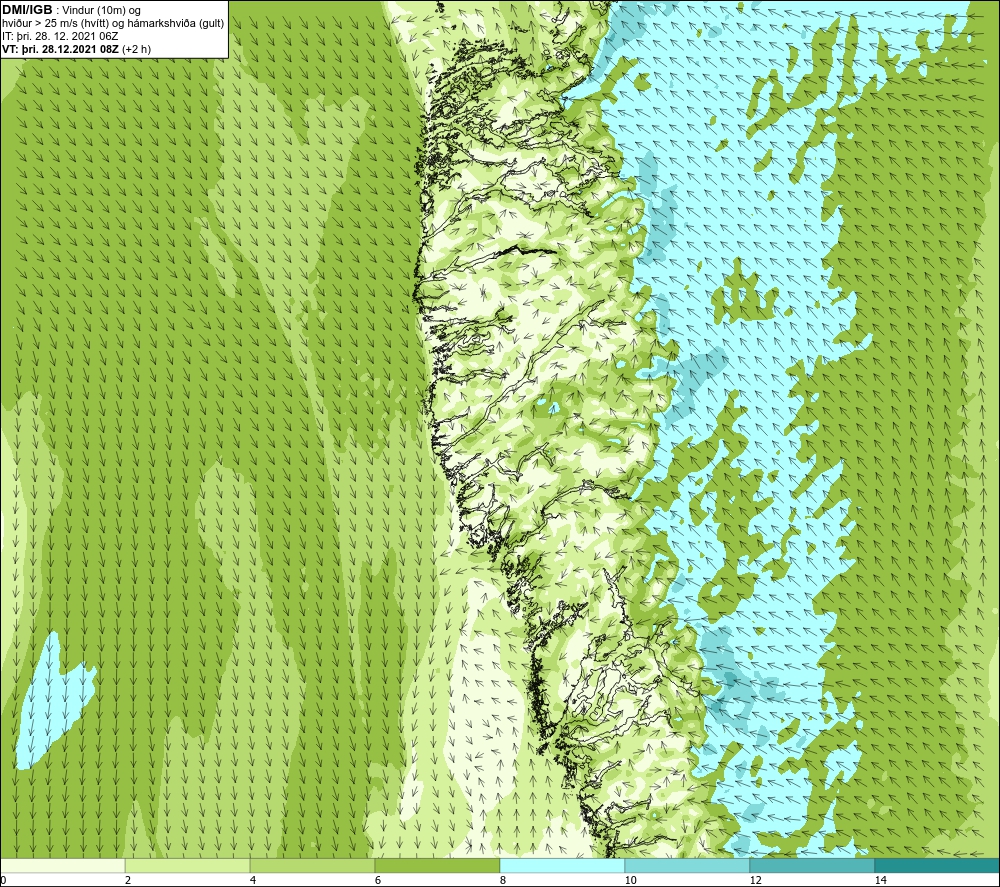The image size is (1000, 887).
Task: Click the dark teal segment above 14 m/s
Action: pyautogui.click(x=938, y=866)
